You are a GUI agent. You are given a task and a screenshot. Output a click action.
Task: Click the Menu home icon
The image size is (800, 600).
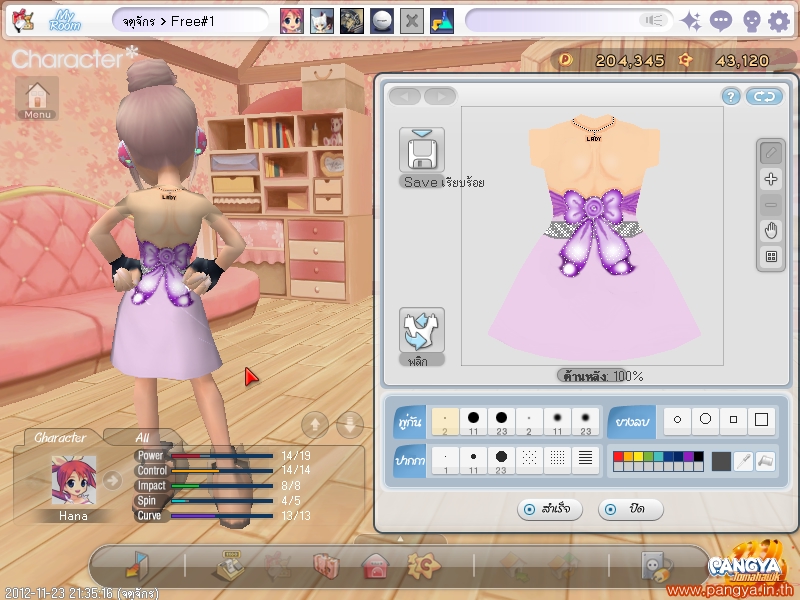37,99
